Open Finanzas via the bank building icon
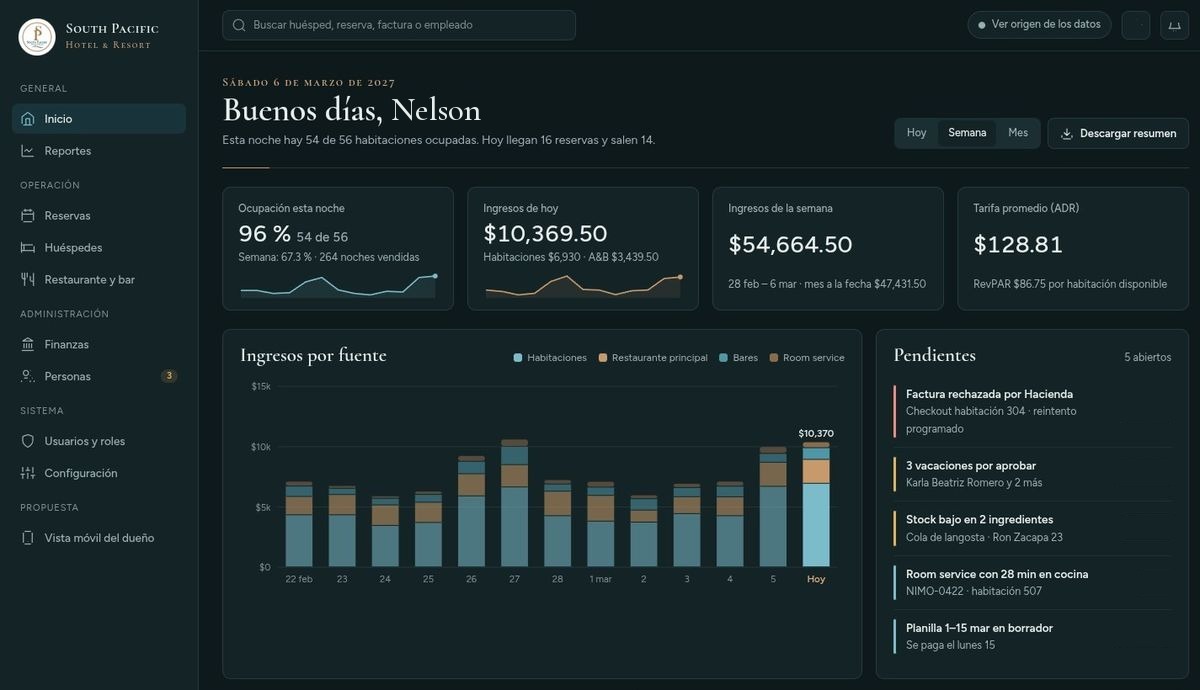This screenshot has width=1200, height=690. 28,345
